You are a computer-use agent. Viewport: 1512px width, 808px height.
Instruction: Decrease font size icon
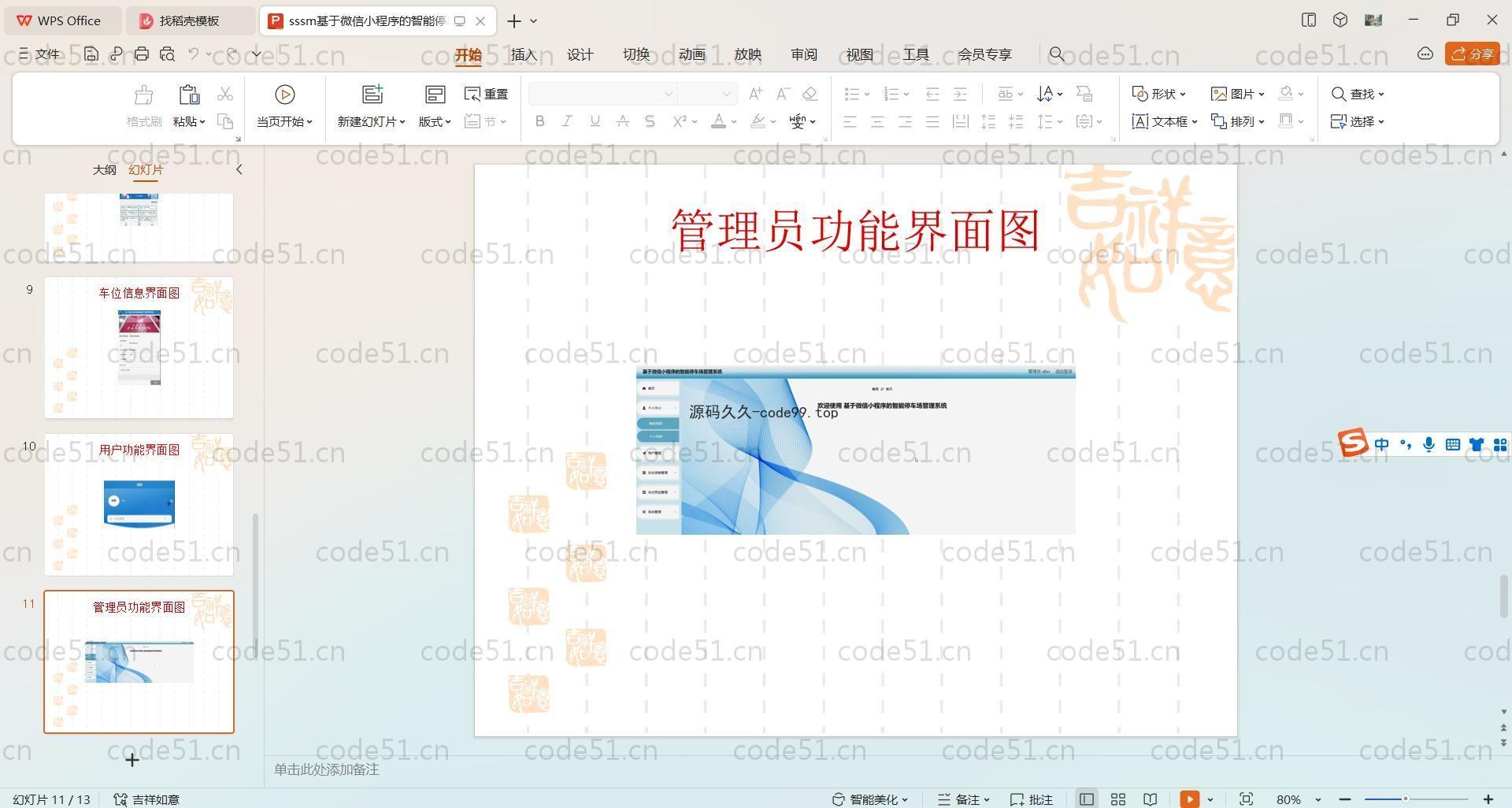coord(783,95)
